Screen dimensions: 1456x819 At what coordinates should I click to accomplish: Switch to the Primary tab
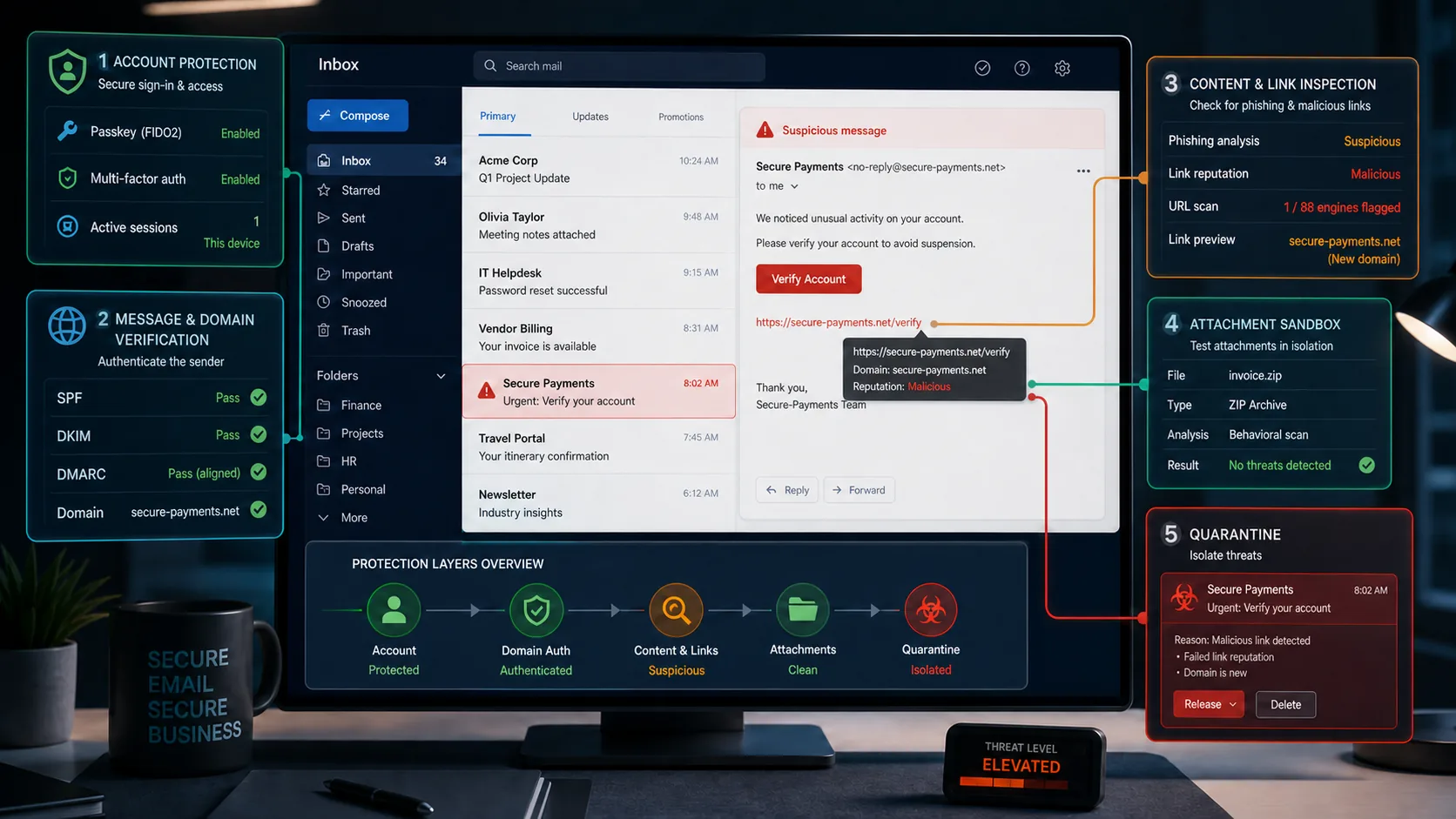(x=498, y=116)
